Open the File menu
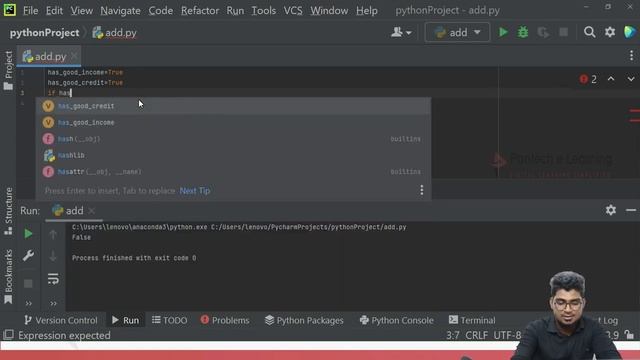This screenshot has height=360, width=640. tap(31, 10)
